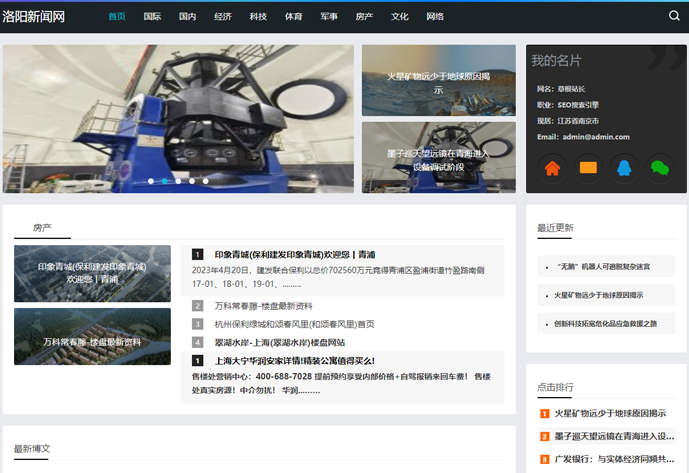
Task: Open article 印象青城(保利建发印象青城)欢迎您 | 青浦
Action: (x=295, y=254)
